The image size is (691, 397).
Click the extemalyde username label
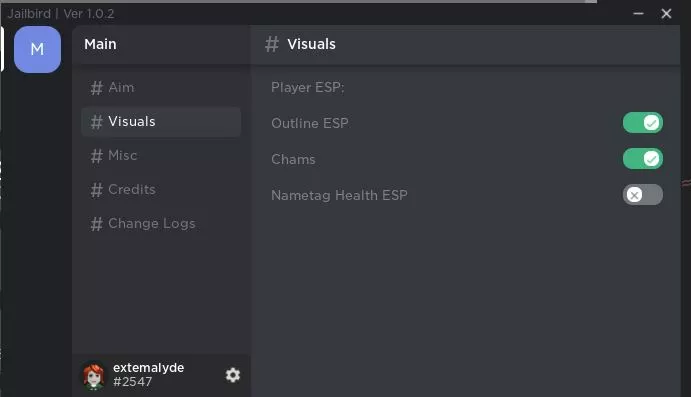149,367
